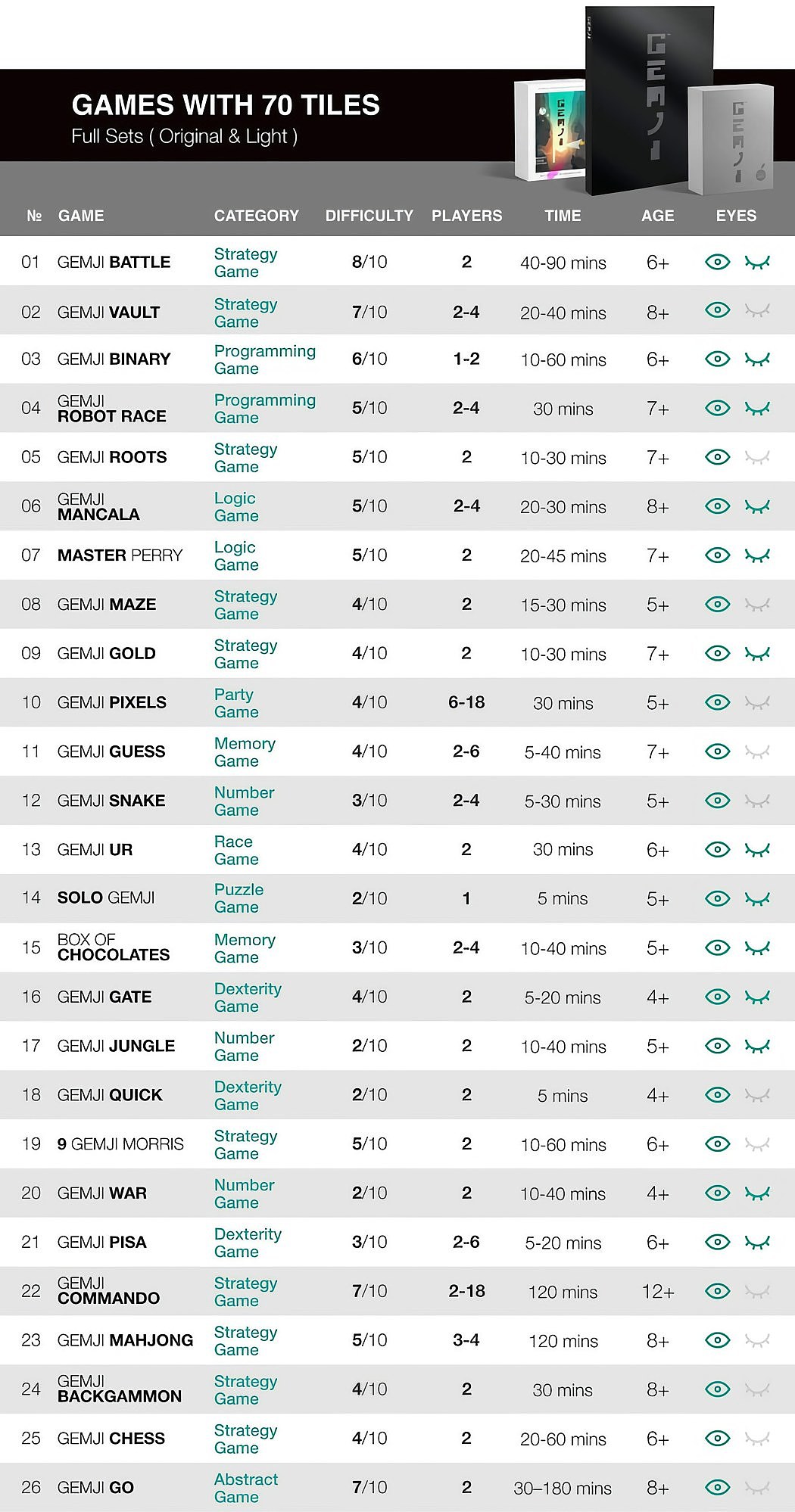Click open eye icon for Gemji Pixels
Screen dimensions: 795x1512
click(717, 702)
